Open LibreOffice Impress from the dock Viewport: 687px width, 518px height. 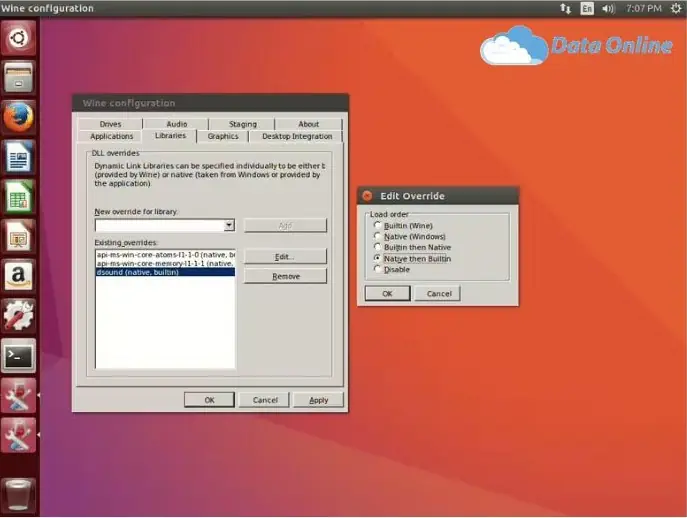(18, 236)
